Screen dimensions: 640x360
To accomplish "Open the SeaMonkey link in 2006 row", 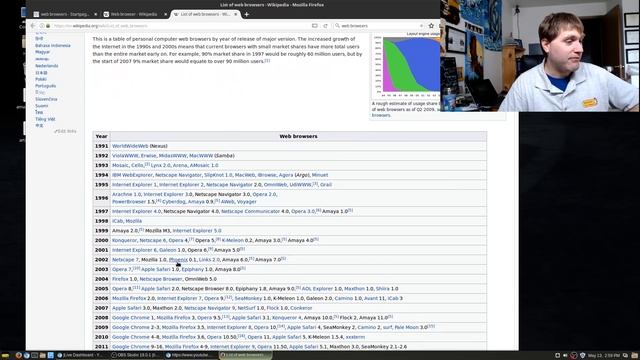I will [x=248, y=298].
